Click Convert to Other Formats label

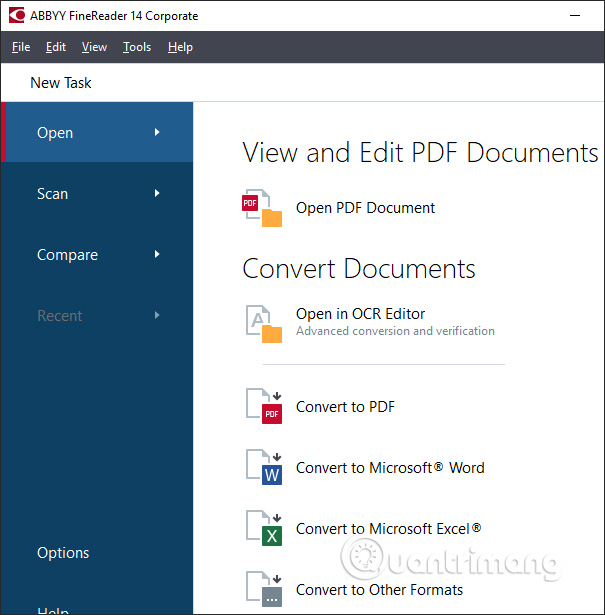coord(379,590)
